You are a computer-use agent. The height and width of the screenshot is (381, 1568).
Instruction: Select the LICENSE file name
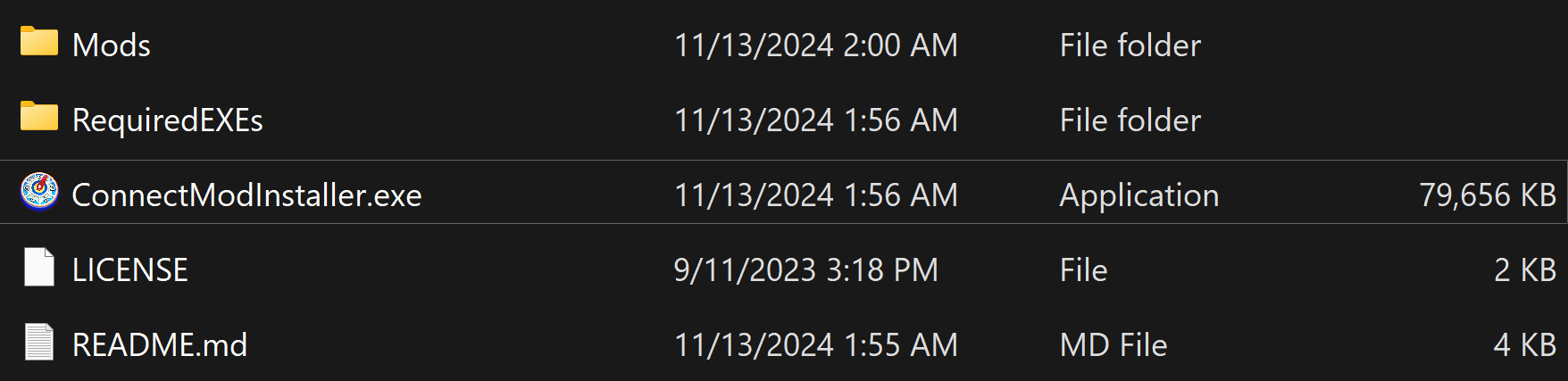pos(129,270)
